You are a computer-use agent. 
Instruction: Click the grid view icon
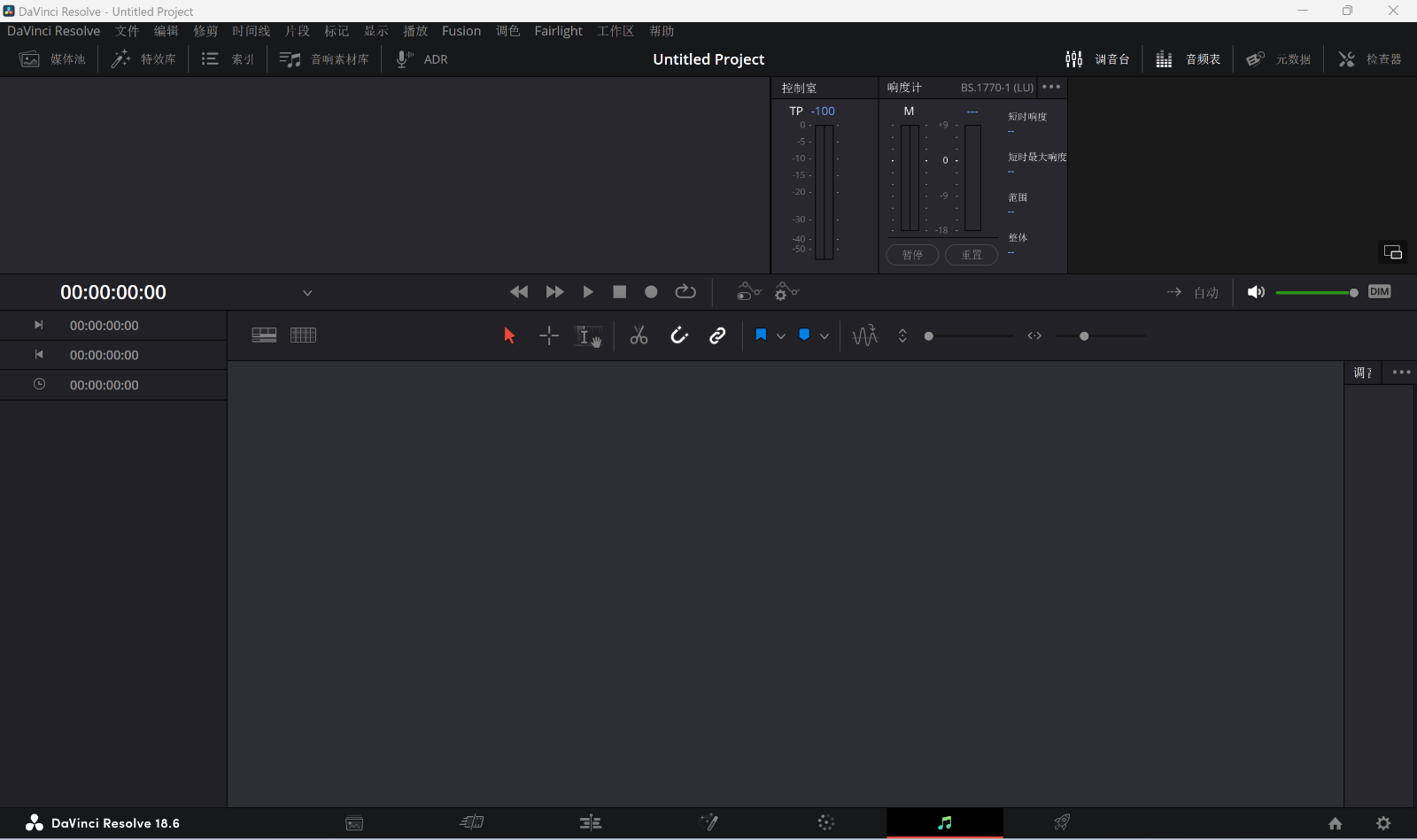pyautogui.click(x=303, y=335)
